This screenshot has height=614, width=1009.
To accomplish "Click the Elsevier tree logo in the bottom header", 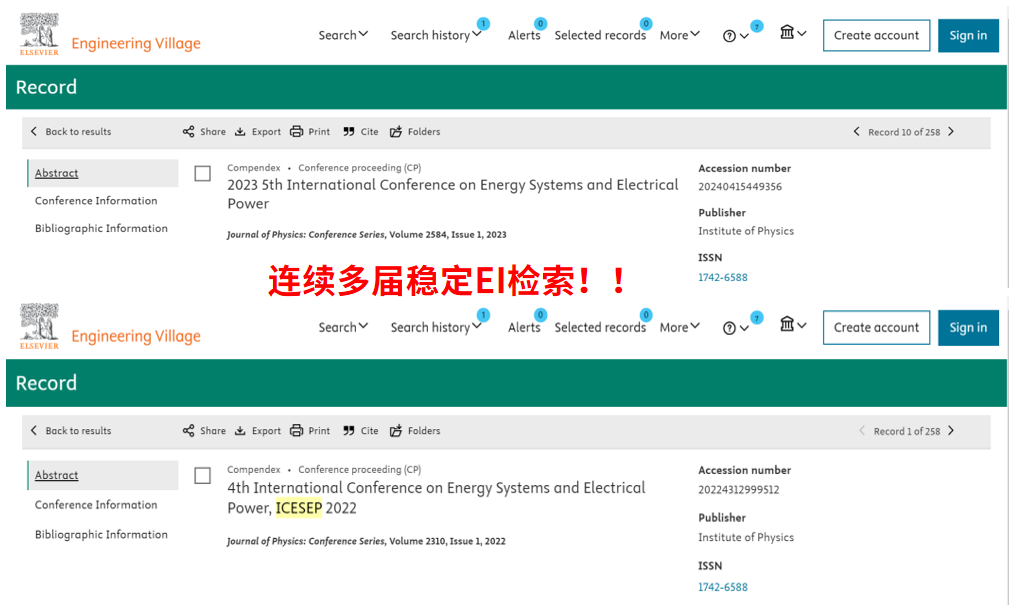I will click(39, 326).
